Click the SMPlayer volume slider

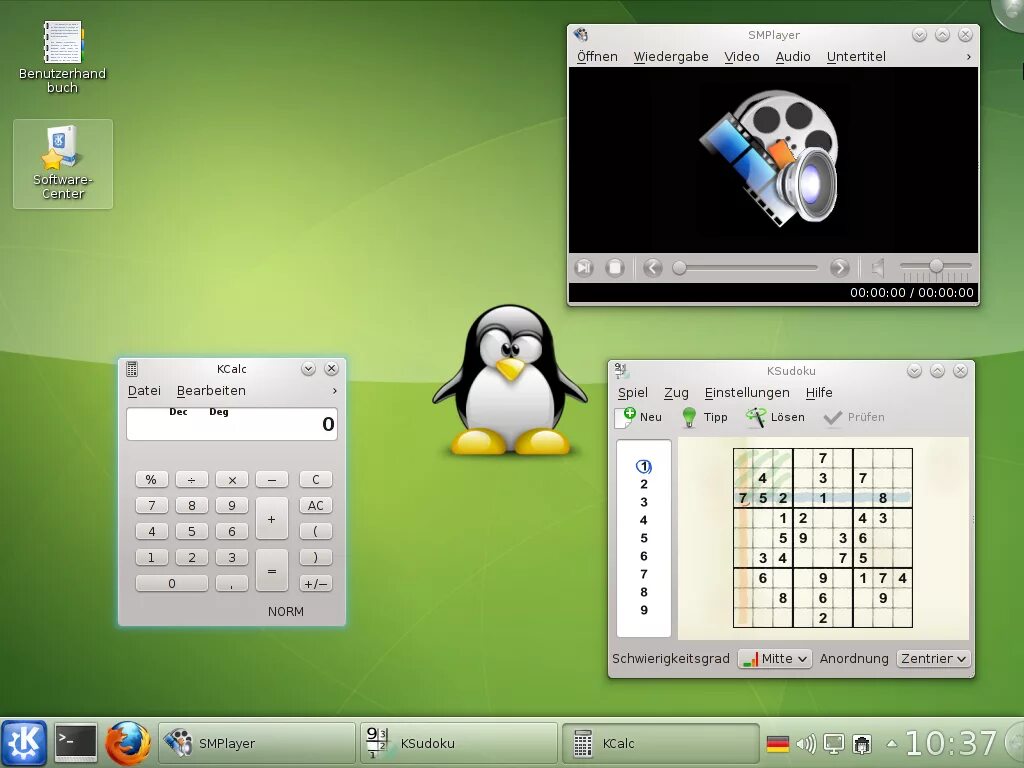tap(936, 266)
